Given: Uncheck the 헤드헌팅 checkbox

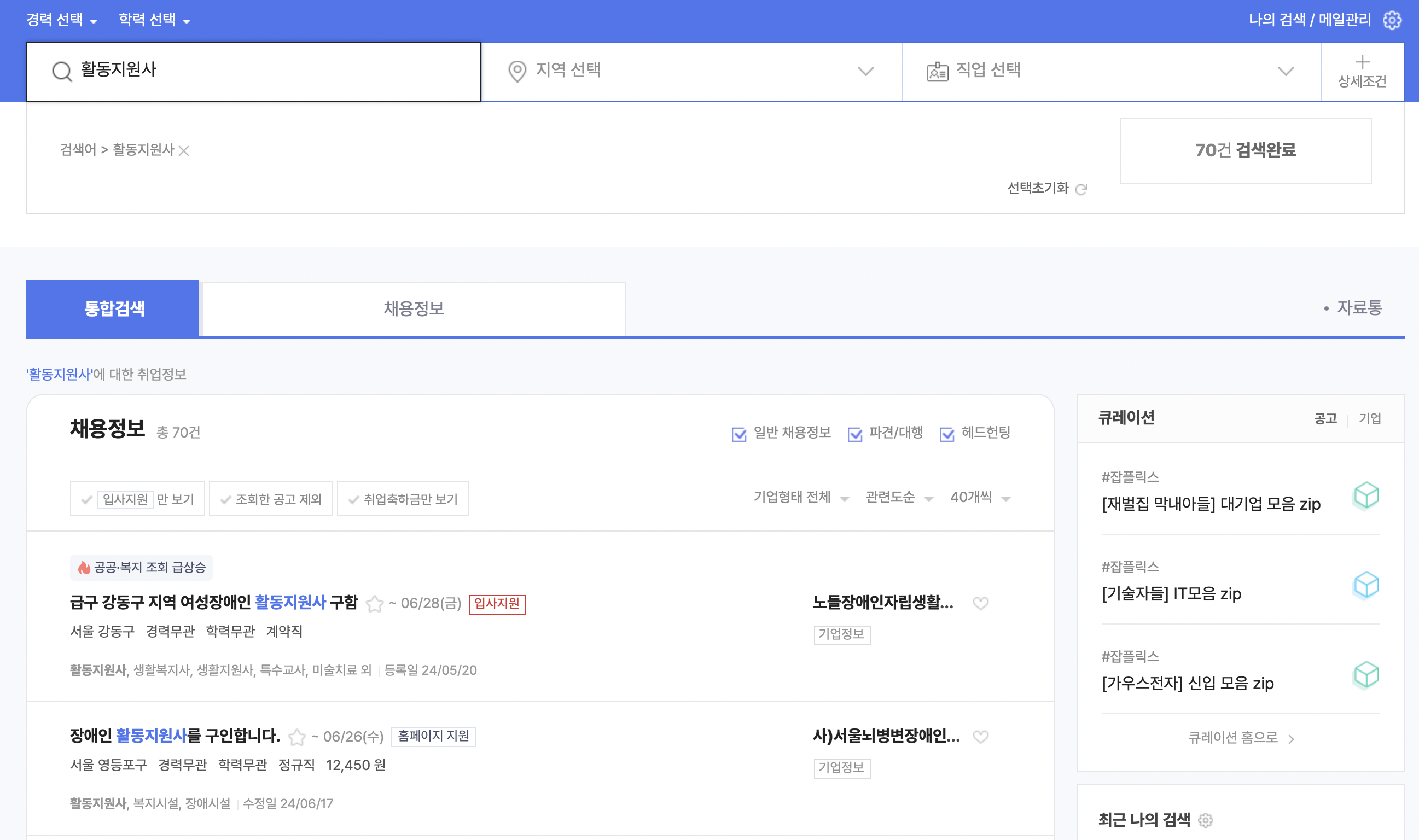Looking at the screenshot, I should pos(947,434).
